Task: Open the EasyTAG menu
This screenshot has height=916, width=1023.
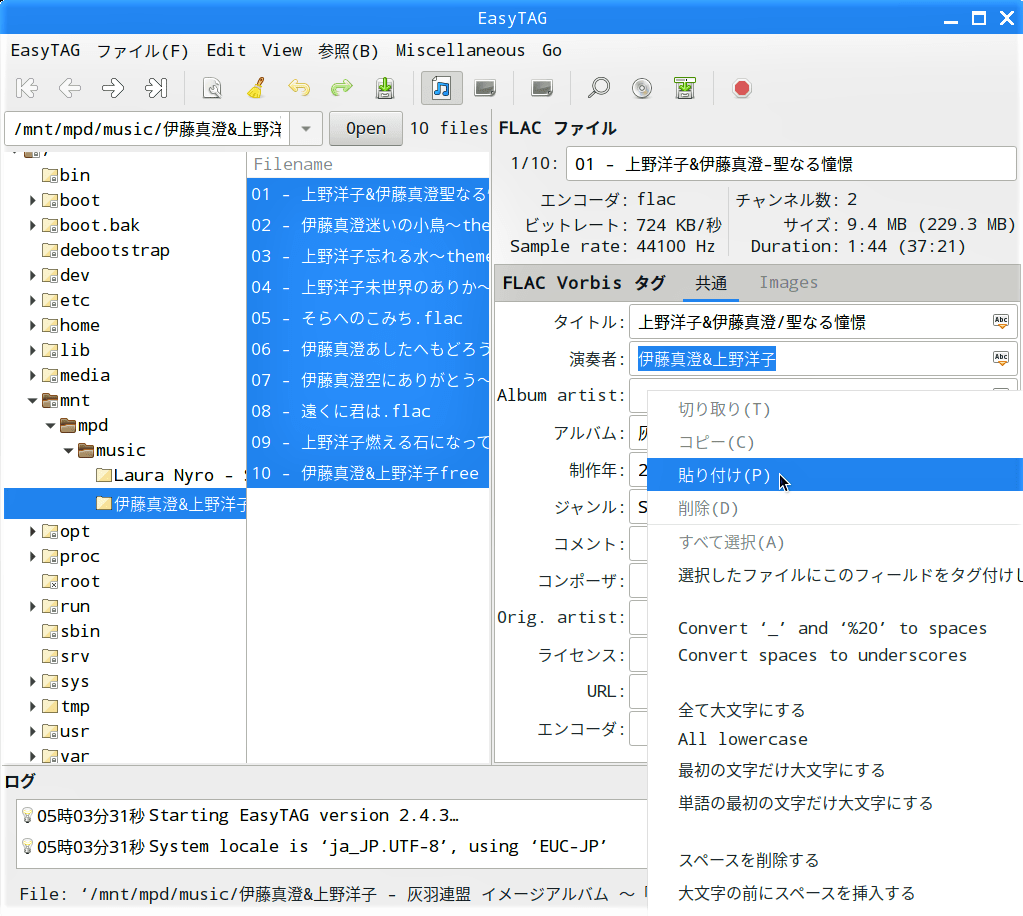Action: click(45, 50)
